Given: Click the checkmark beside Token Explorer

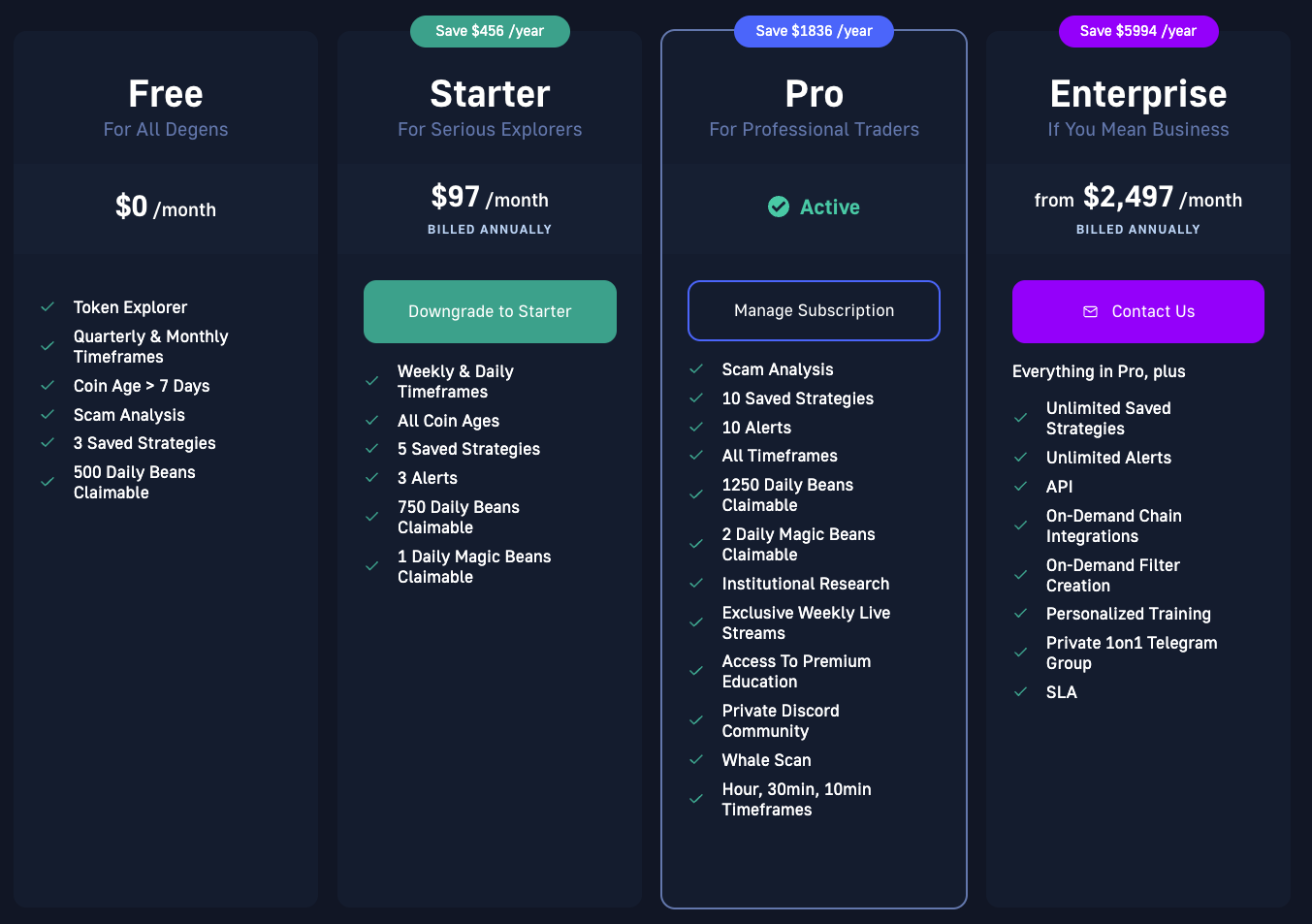Looking at the screenshot, I should 48,306.
